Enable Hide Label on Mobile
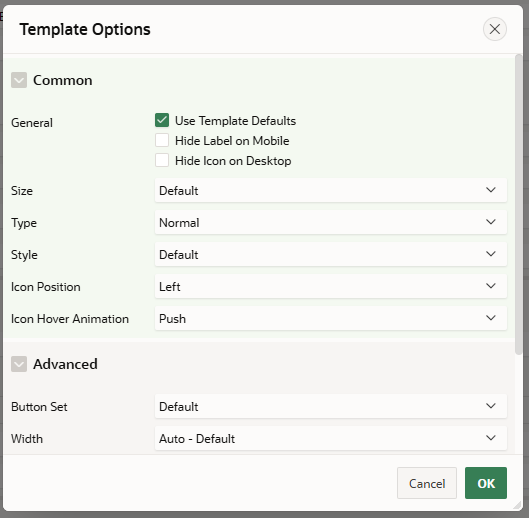This screenshot has height=518, width=529. tap(162, 140)
